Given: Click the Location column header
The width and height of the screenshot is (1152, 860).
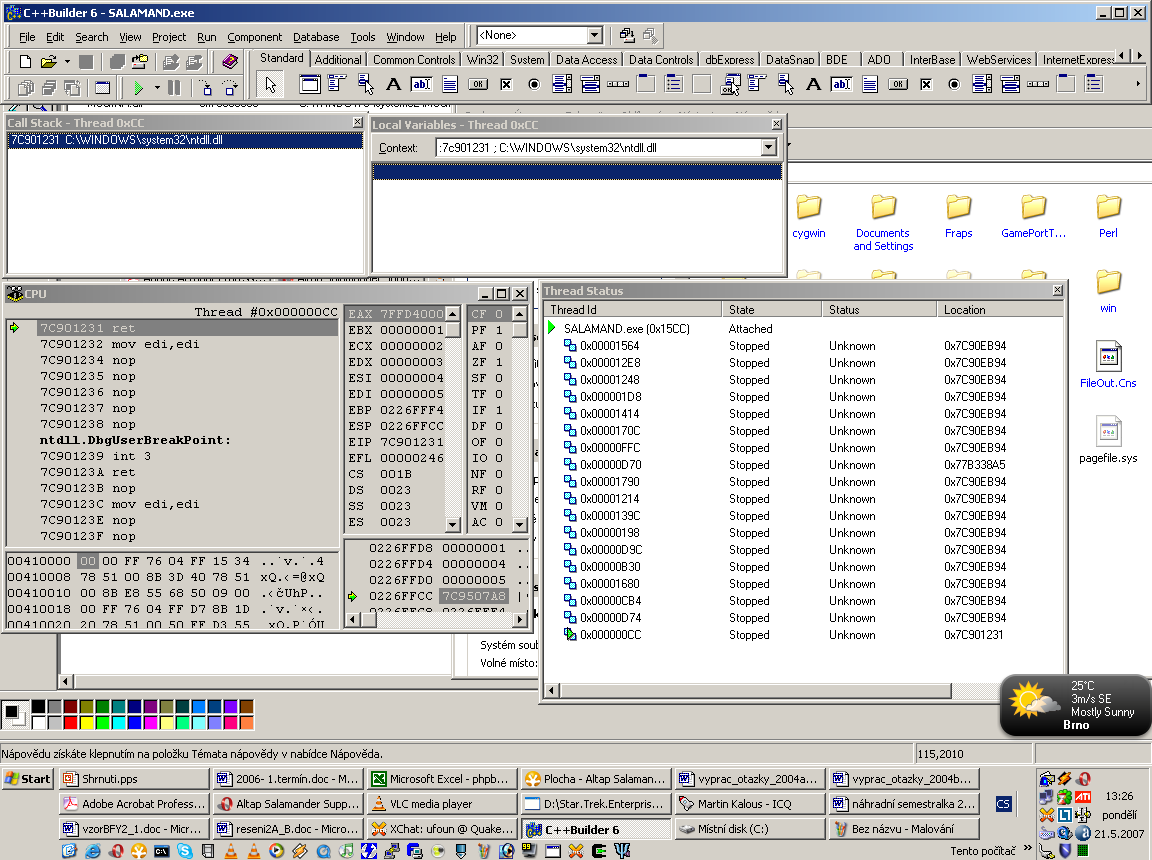Looking at the screenshot, I should coord(999,310).
